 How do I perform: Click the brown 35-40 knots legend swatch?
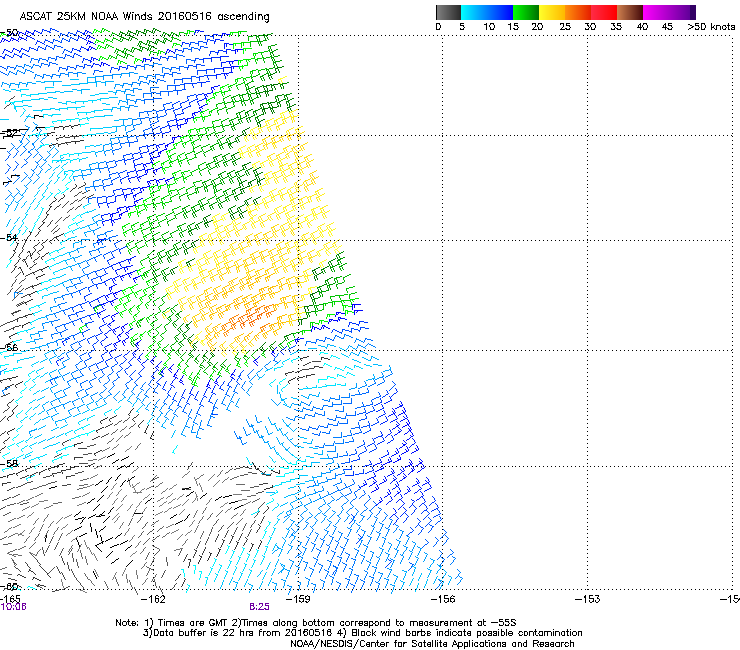(x=630, y=12)
